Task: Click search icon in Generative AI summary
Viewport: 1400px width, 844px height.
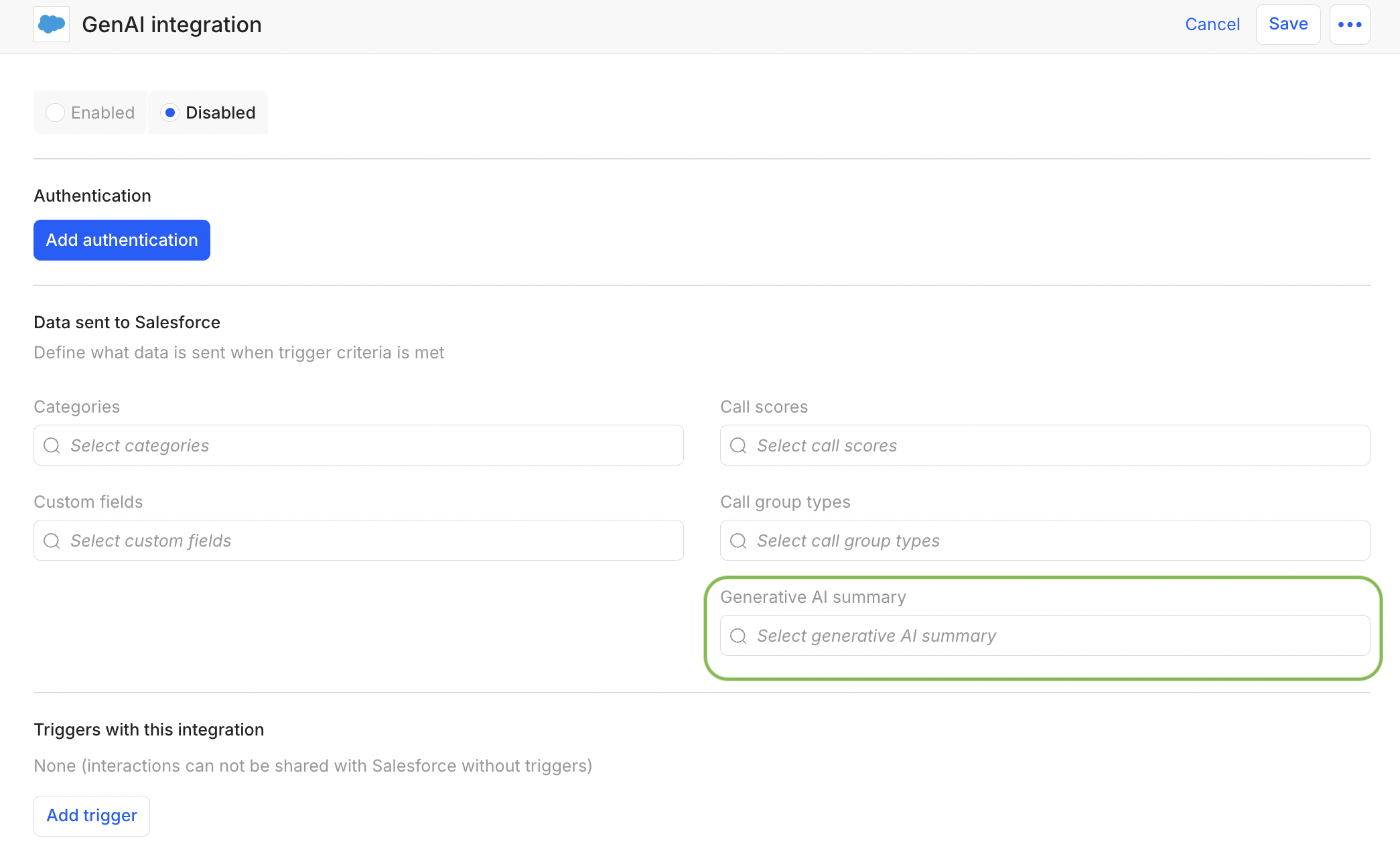Action: click(738, 636)
